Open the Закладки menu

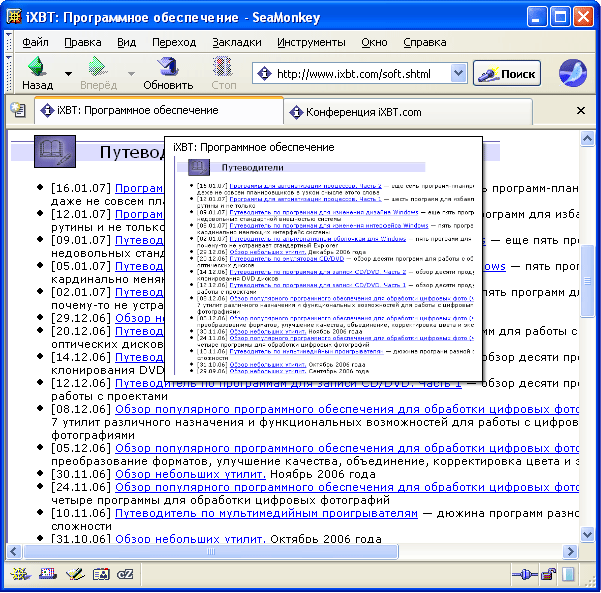point(237,42)
